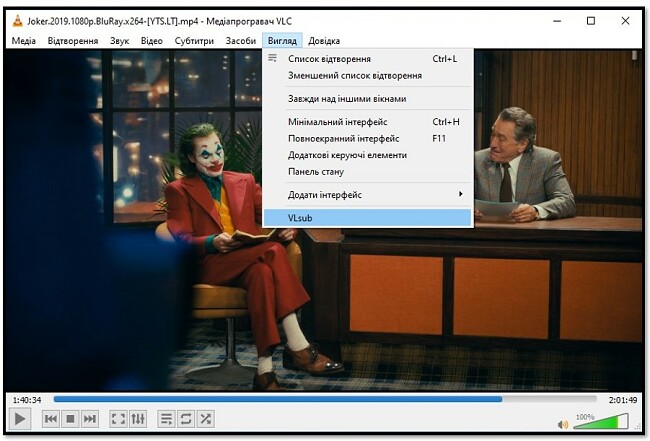Toggle Панель стану option
650x441 pixels.
(x=368, y=172)
